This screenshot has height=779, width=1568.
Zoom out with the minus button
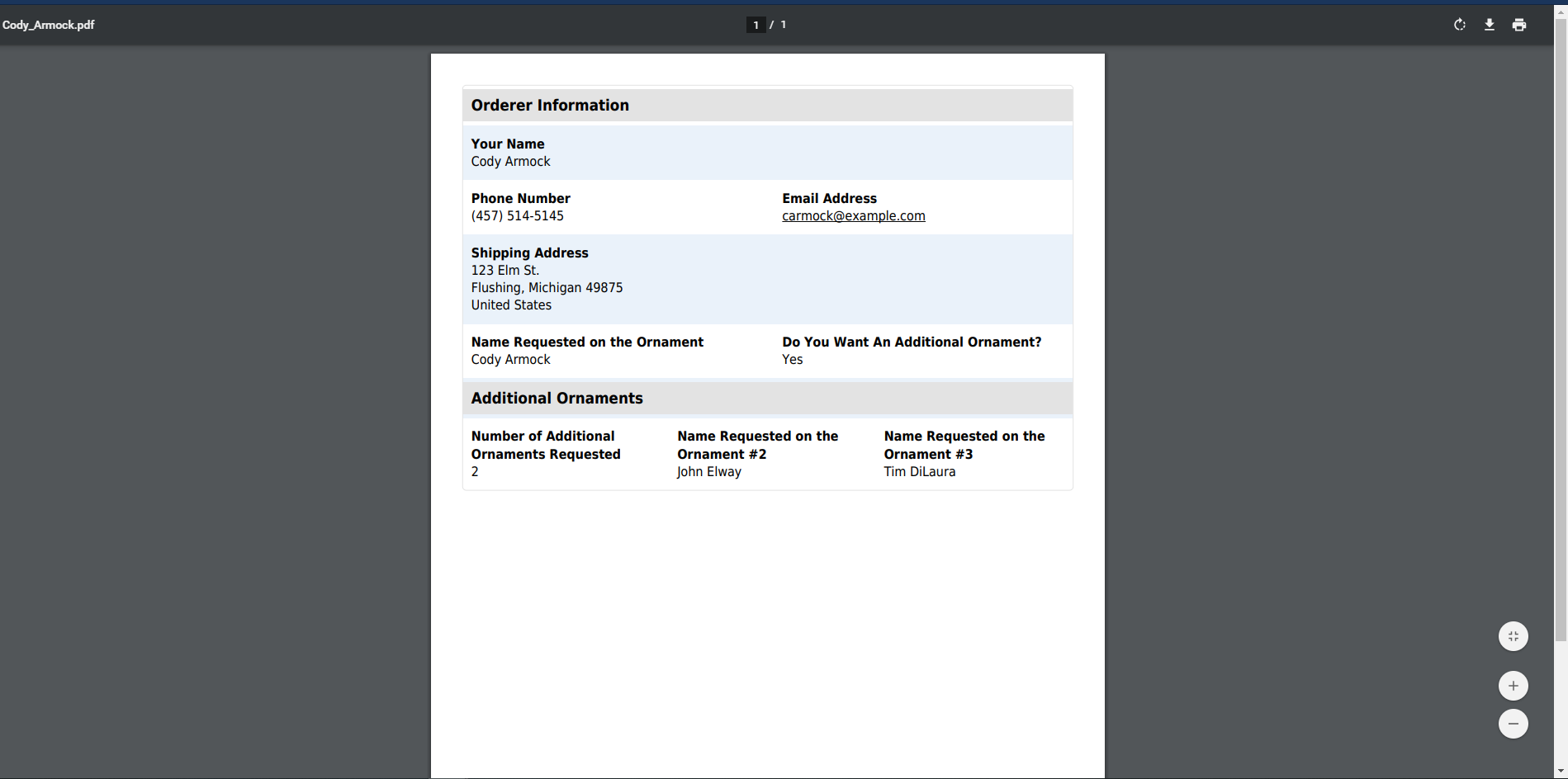point(1513,724)
